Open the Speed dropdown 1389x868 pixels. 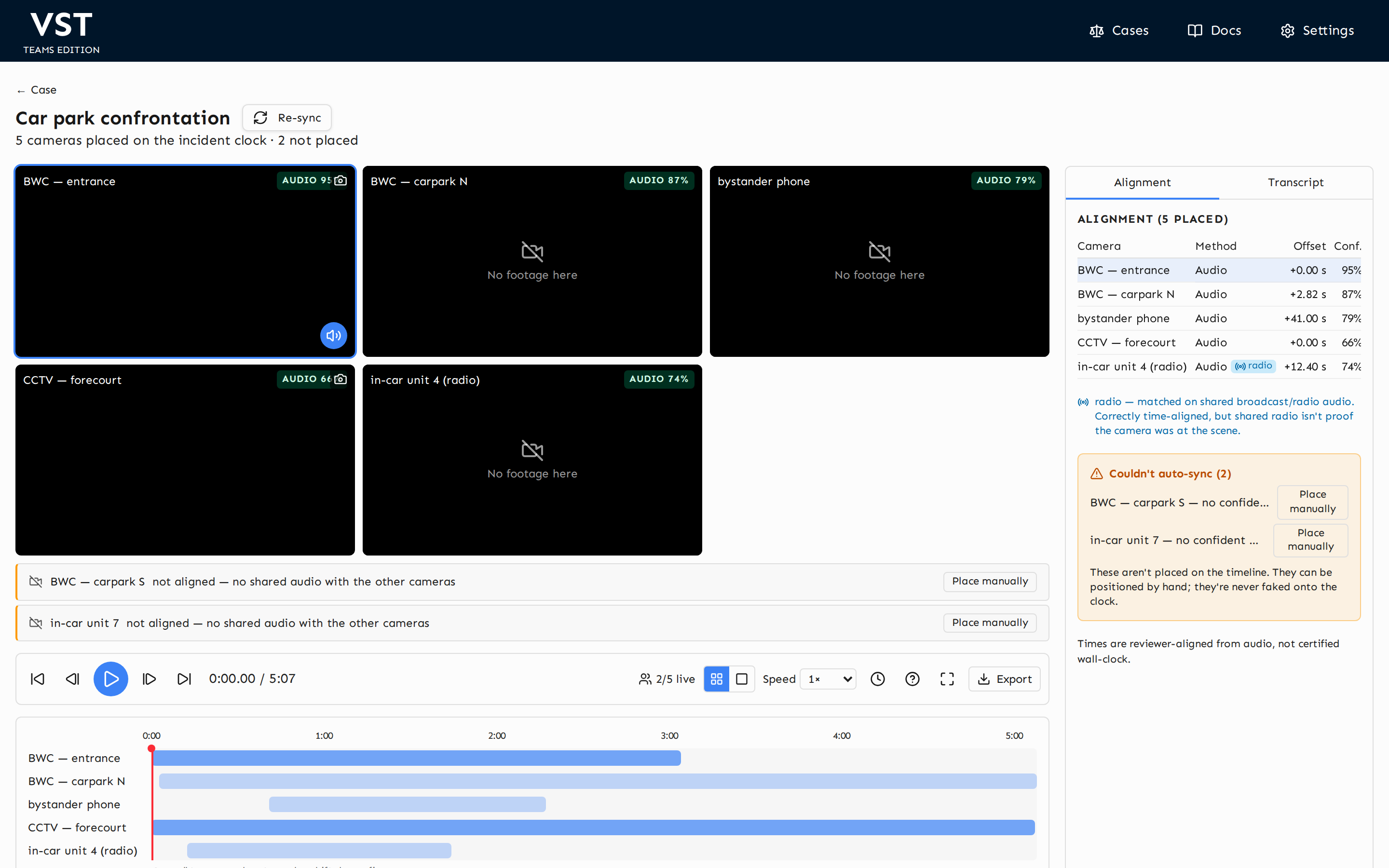[x=828, y=679]
